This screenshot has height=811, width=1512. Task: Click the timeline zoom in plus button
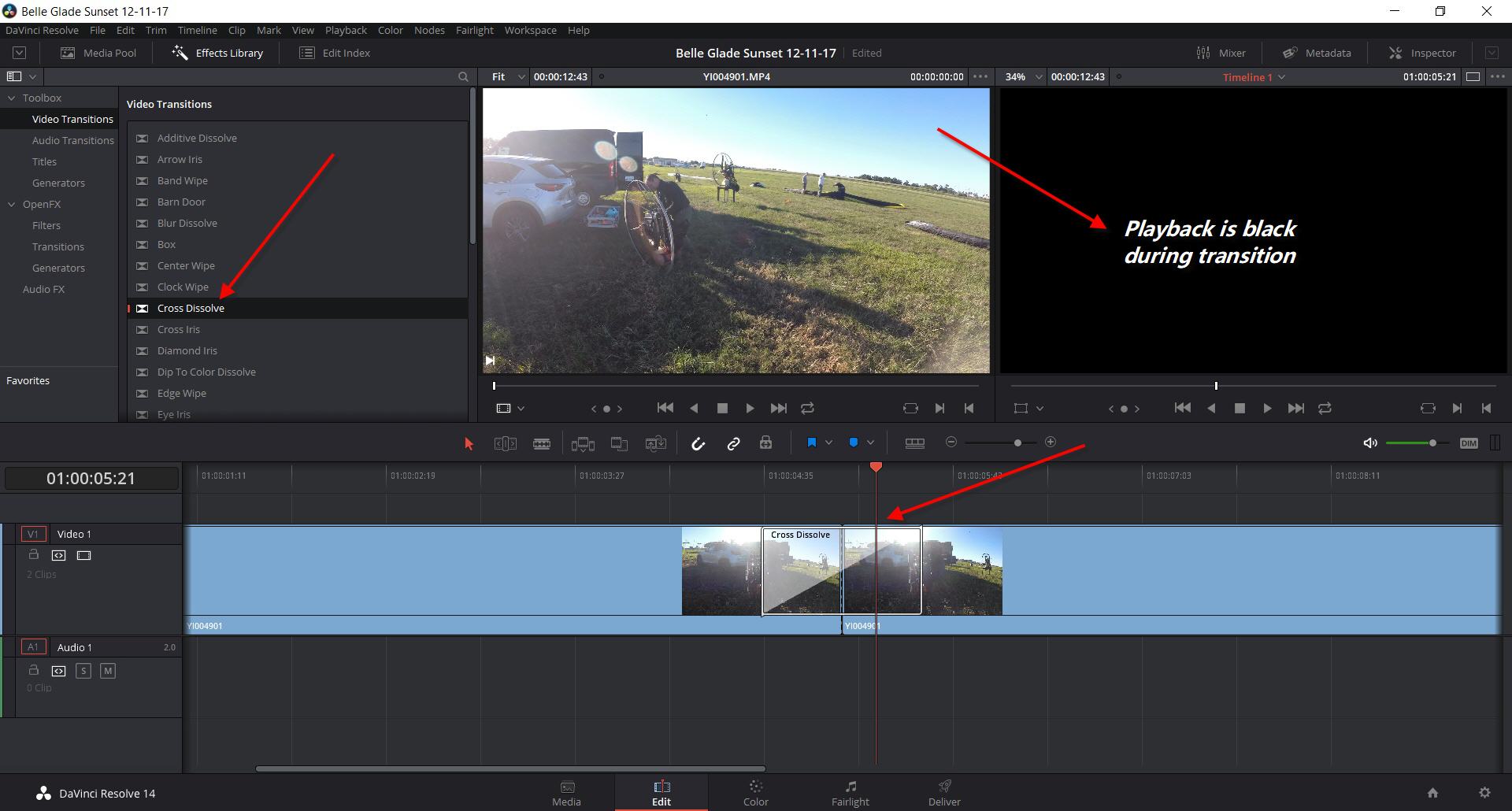click(x=1051, y=442)
